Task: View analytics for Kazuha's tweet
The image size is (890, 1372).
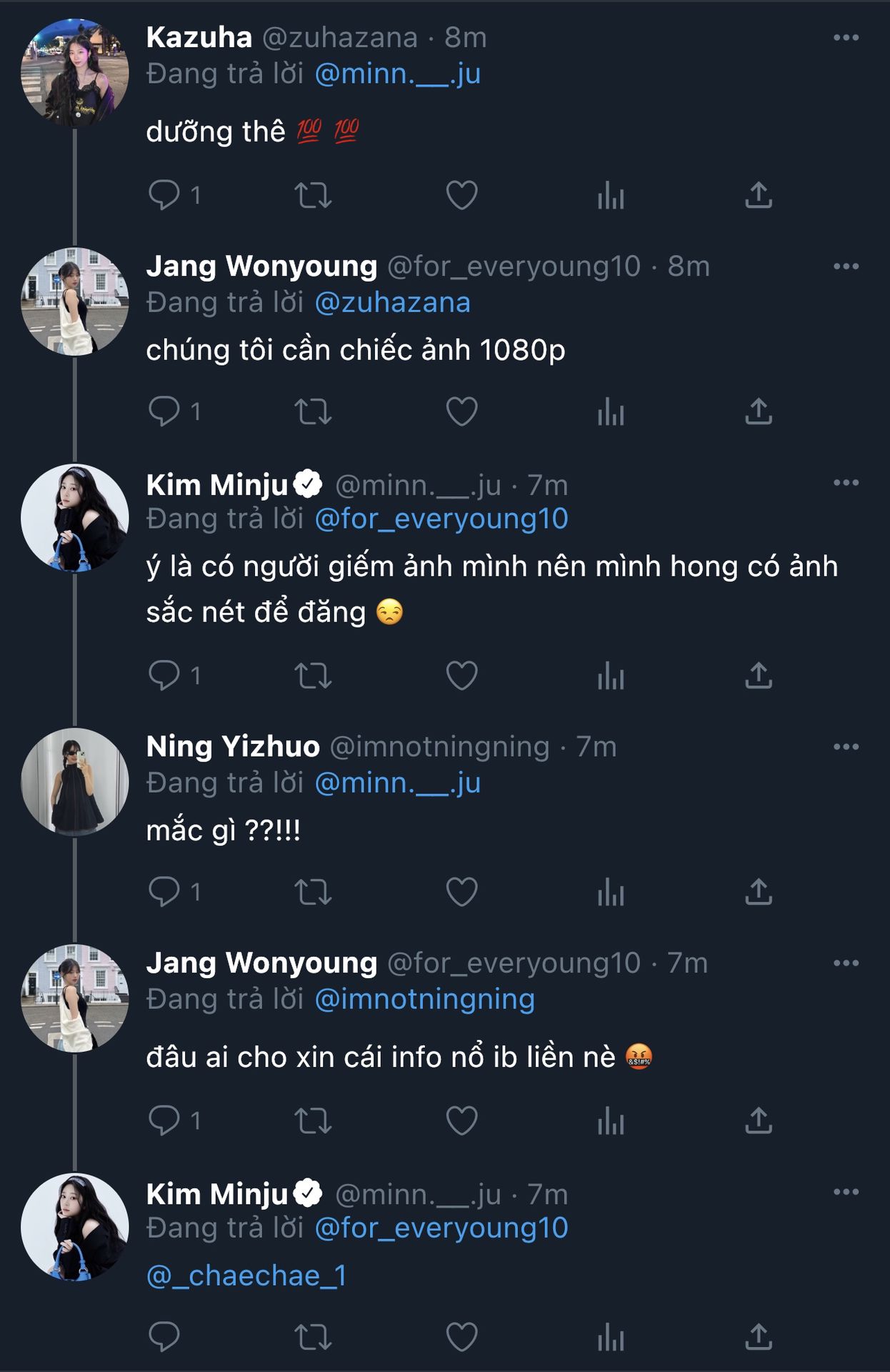Action: point(611,195)
